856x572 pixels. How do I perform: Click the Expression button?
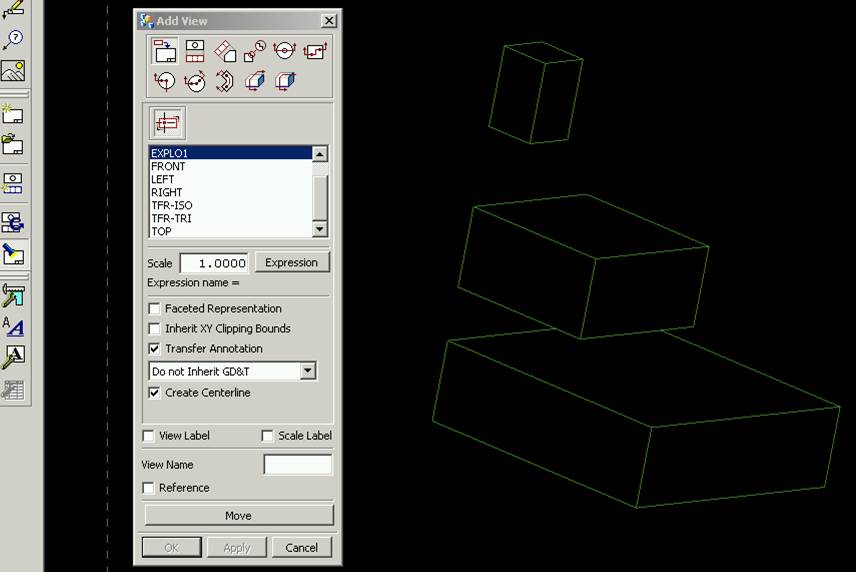(292, 263)
